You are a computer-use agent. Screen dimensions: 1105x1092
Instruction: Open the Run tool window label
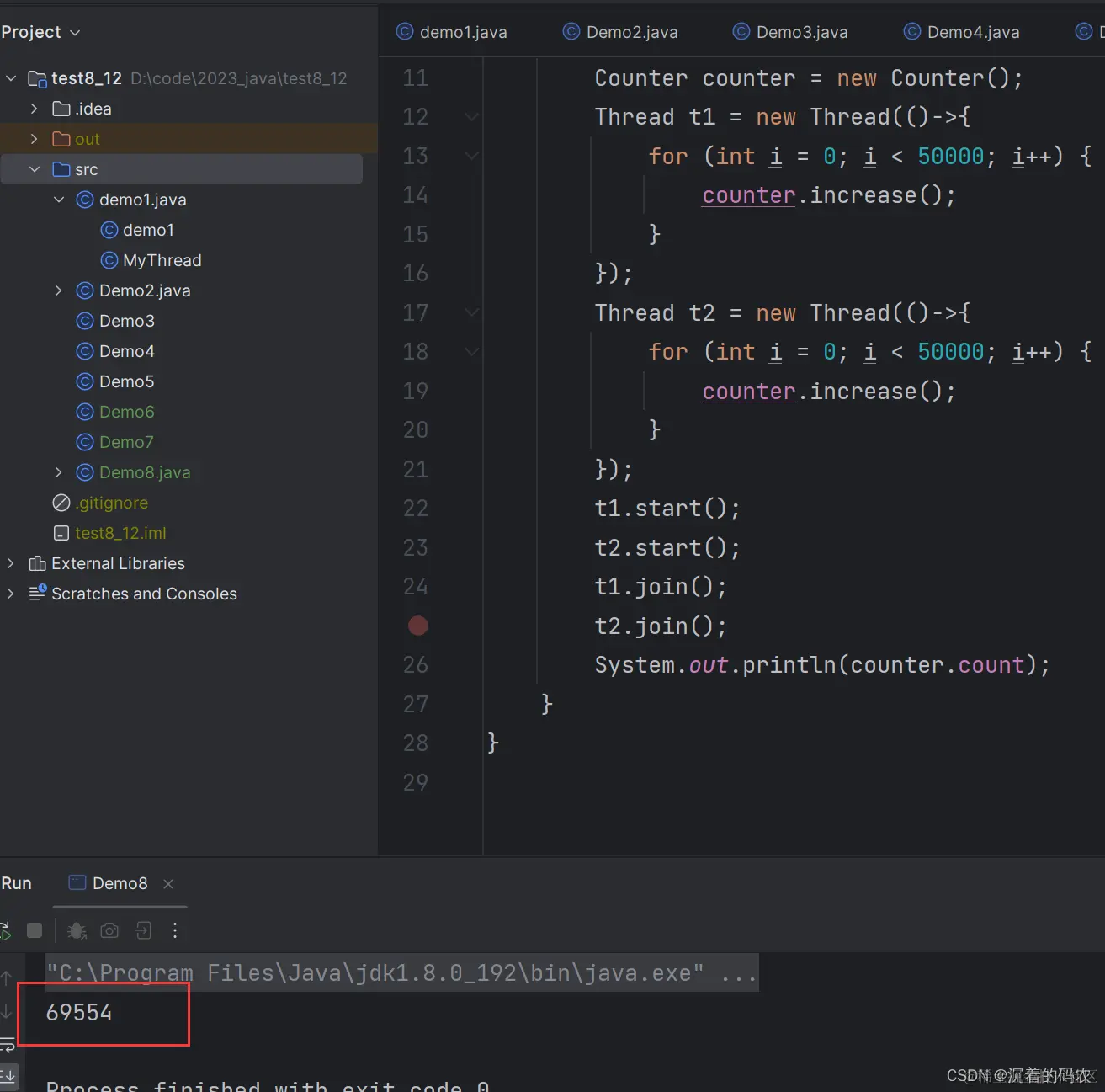16,883
